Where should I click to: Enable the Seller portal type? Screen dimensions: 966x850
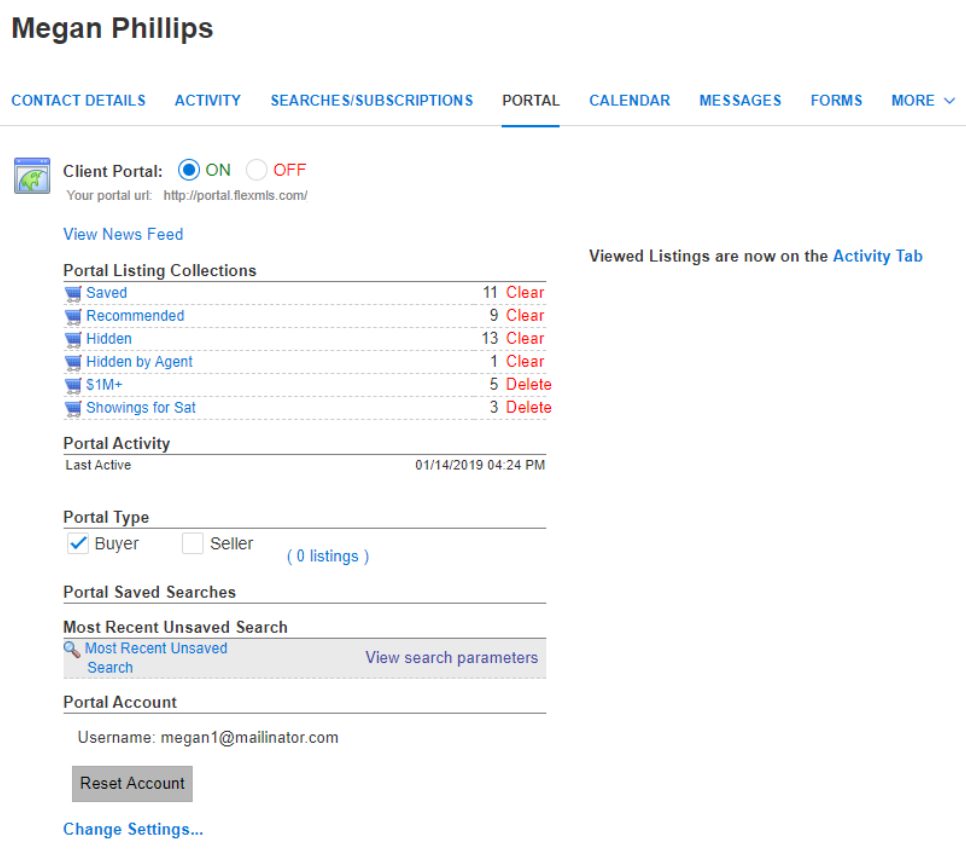pyautogui.click(x=192, y=543)
